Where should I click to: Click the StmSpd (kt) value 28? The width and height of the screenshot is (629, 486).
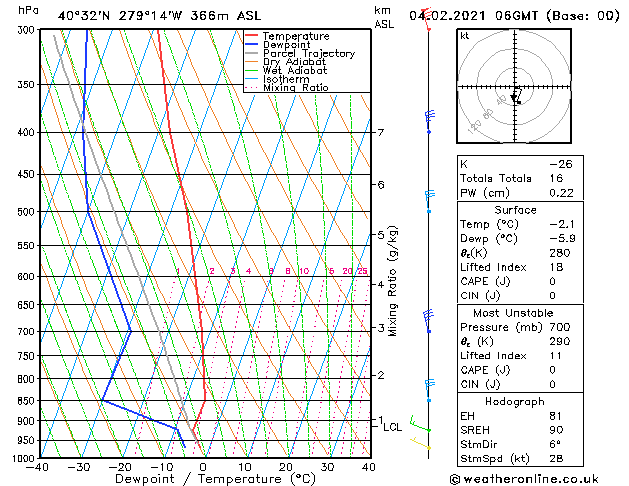point(556,458)
